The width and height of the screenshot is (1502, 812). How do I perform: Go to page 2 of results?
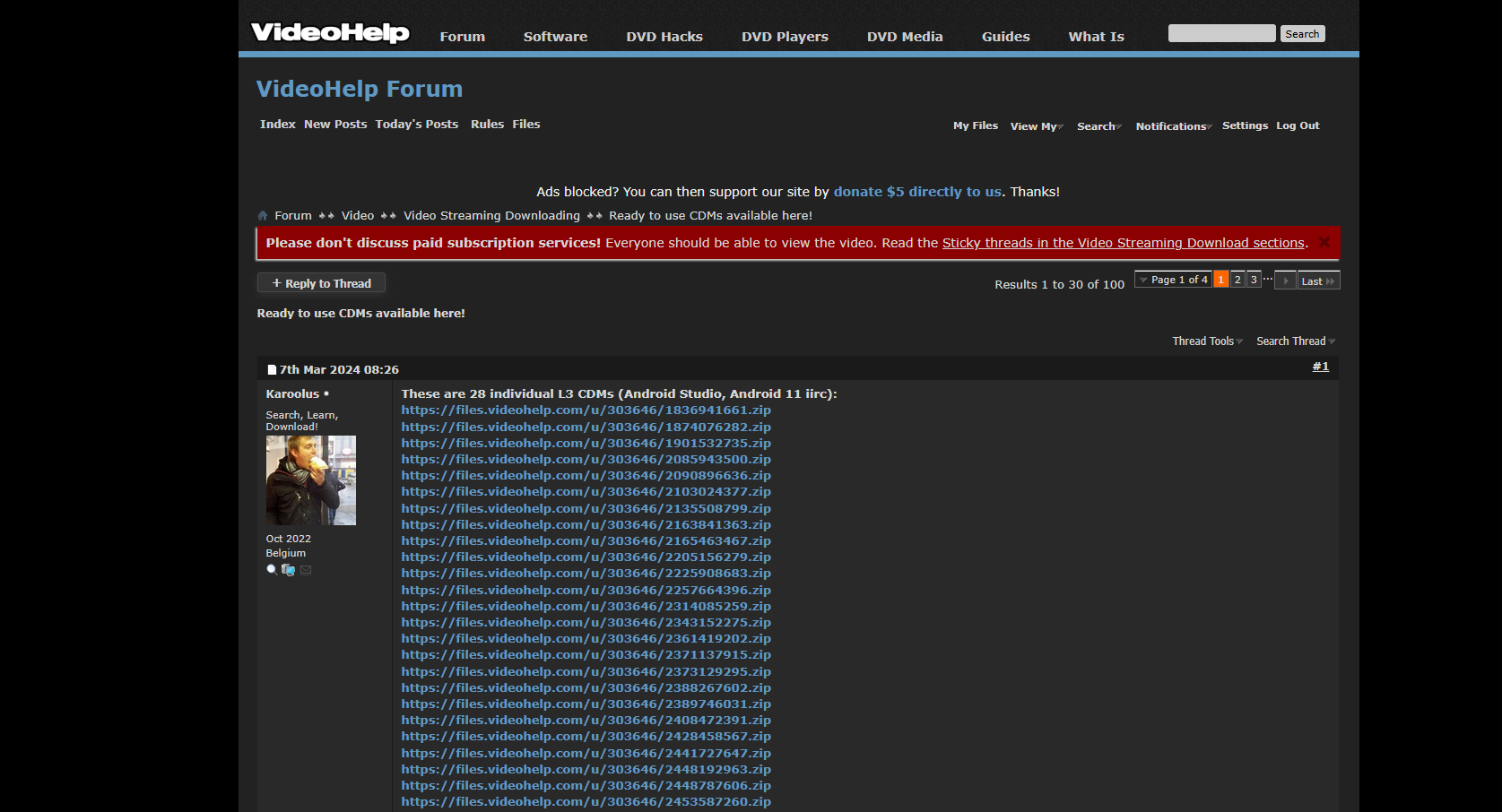[x=1237, y=280]
